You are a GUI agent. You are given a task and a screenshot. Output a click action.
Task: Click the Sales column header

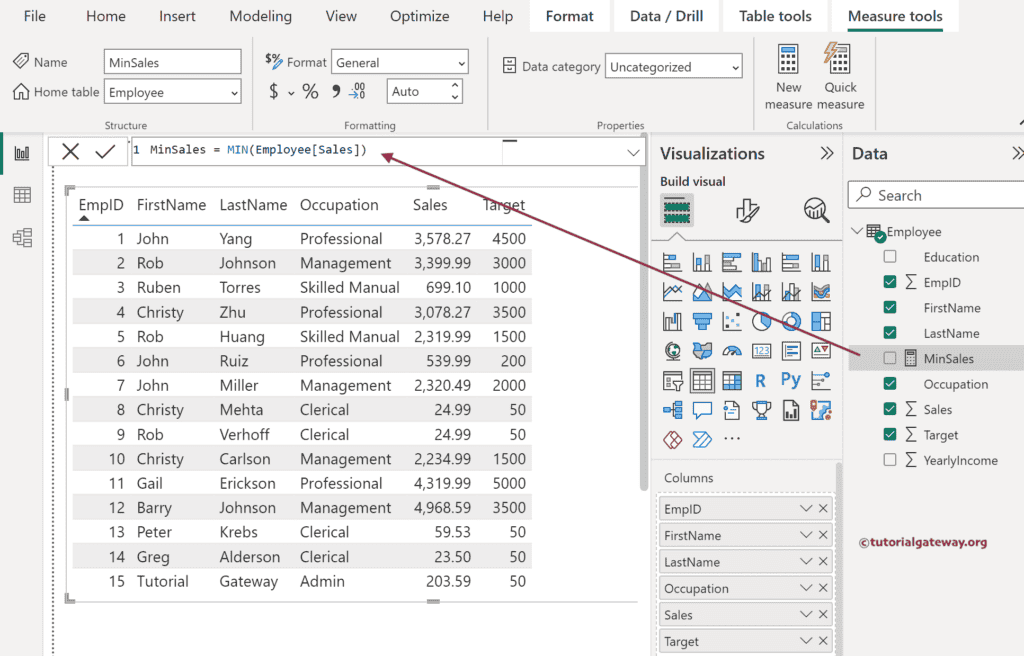(430, 205)
